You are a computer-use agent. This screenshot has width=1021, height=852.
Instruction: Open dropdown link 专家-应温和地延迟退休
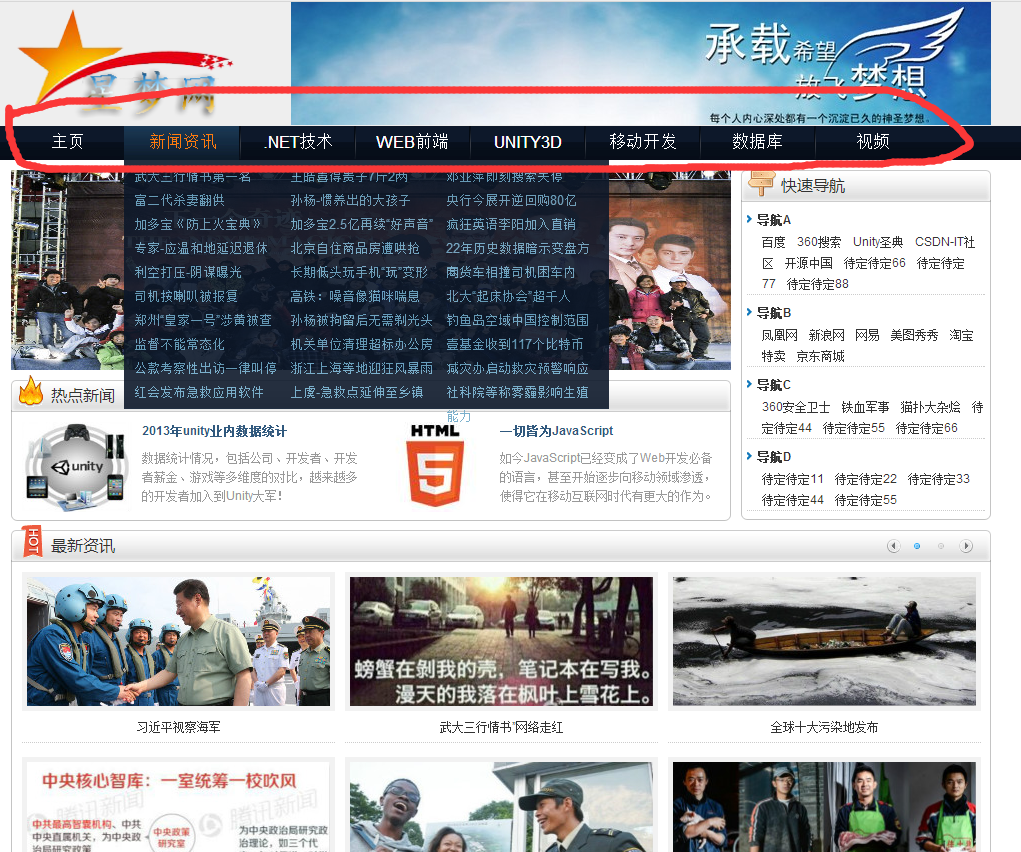click(x=201, y=249)
